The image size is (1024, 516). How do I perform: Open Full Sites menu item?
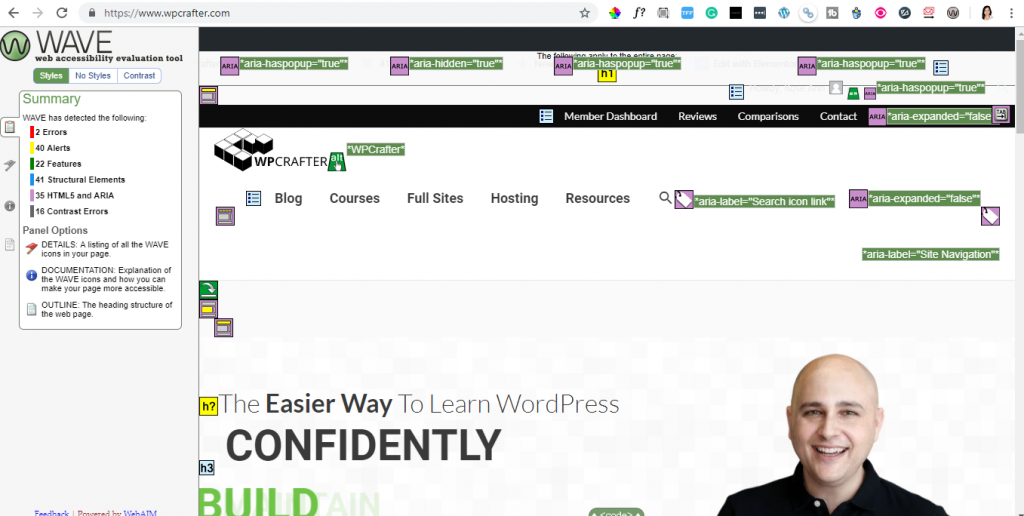pyautogui.click(x=435, y=198)
